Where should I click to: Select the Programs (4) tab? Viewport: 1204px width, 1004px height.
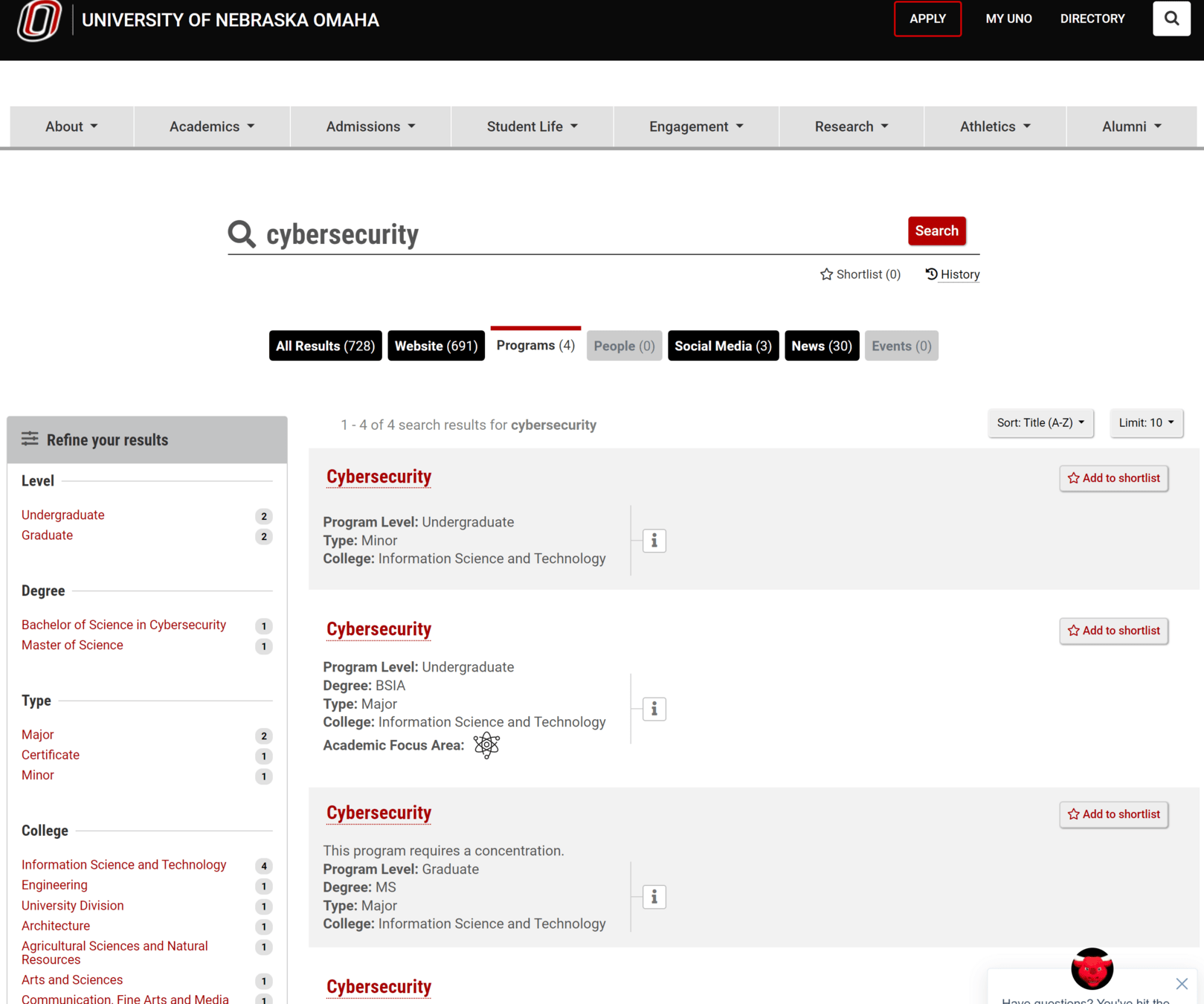click(x=535, y=345)
